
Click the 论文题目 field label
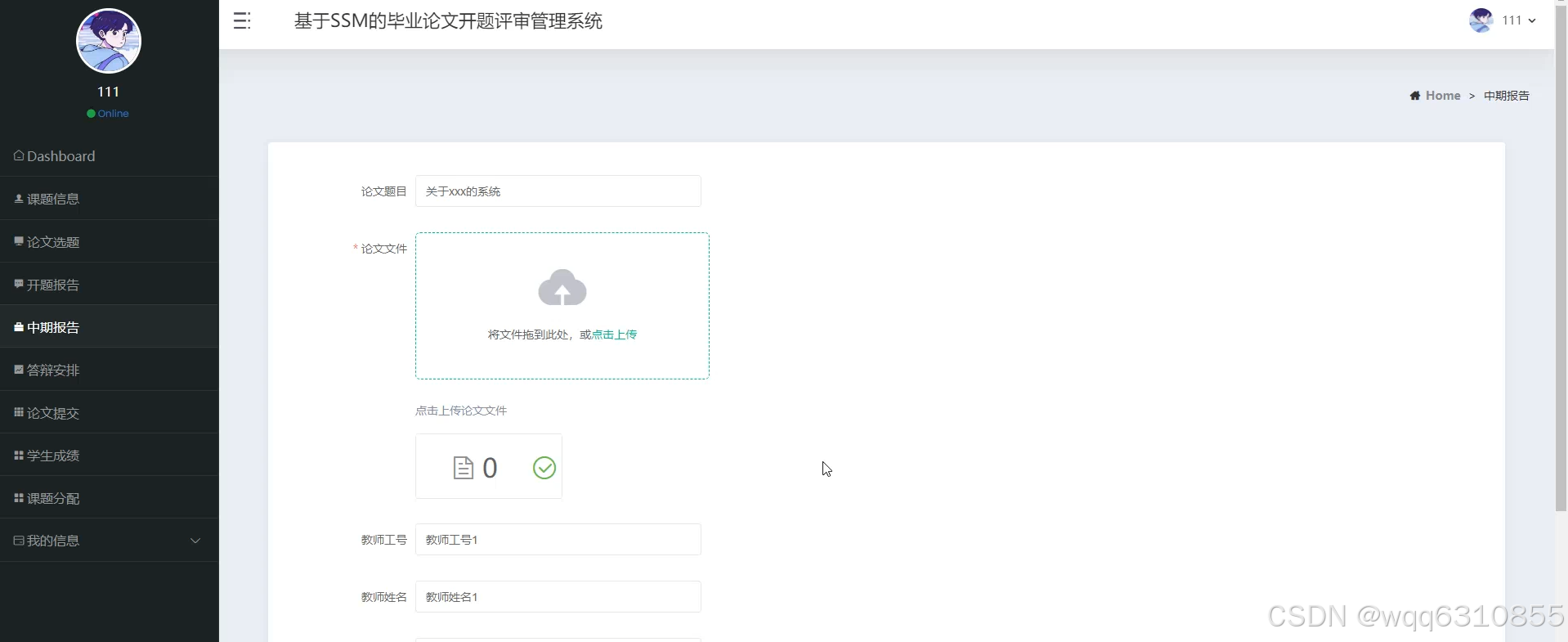pos(383,191)
